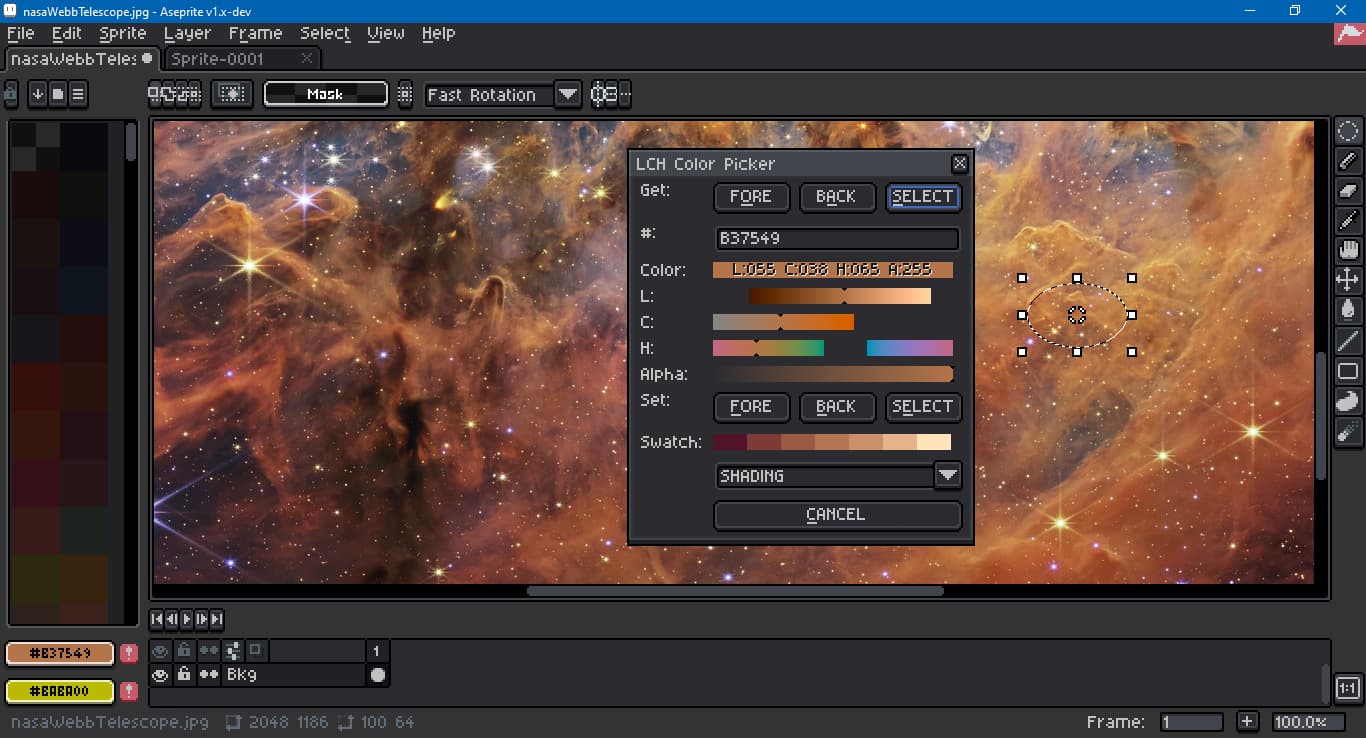Image resolution: width=1366 pixels, height=738 pixels.
Task: Open the Help menu
Action: [x=438, y=33]
